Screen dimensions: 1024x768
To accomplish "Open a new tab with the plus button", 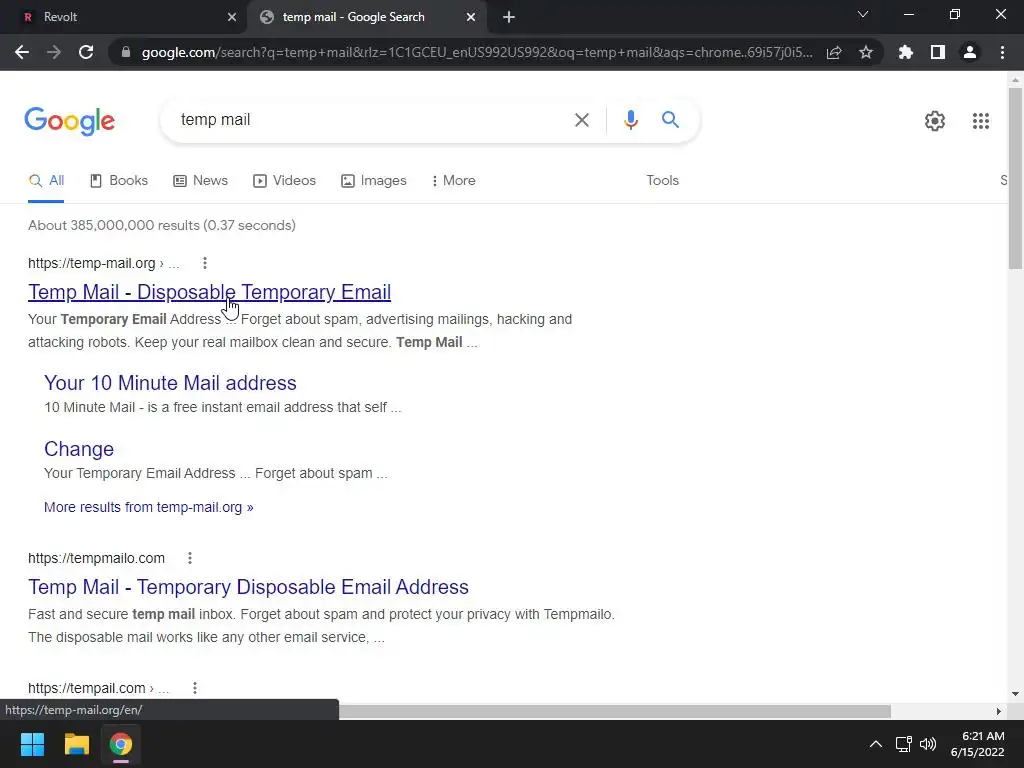I will [x=509, y=17].
